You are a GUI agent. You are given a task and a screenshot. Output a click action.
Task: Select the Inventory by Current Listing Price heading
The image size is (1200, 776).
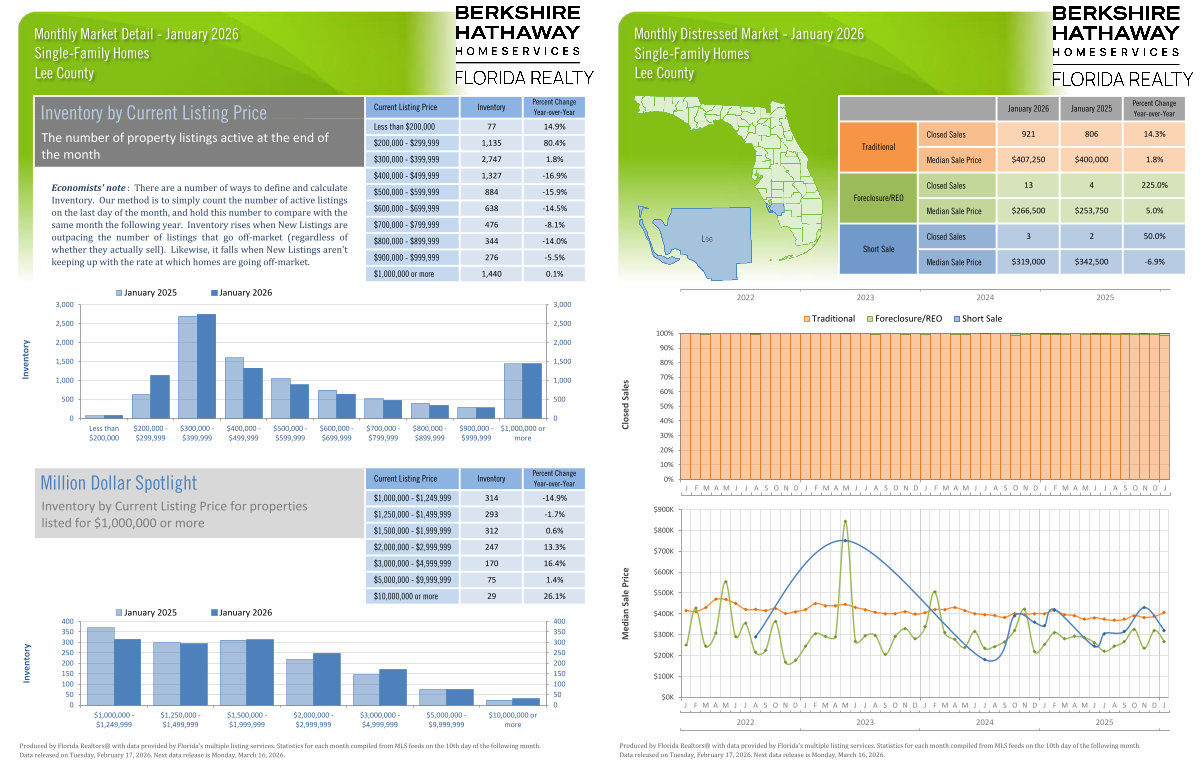coord(154,113)
